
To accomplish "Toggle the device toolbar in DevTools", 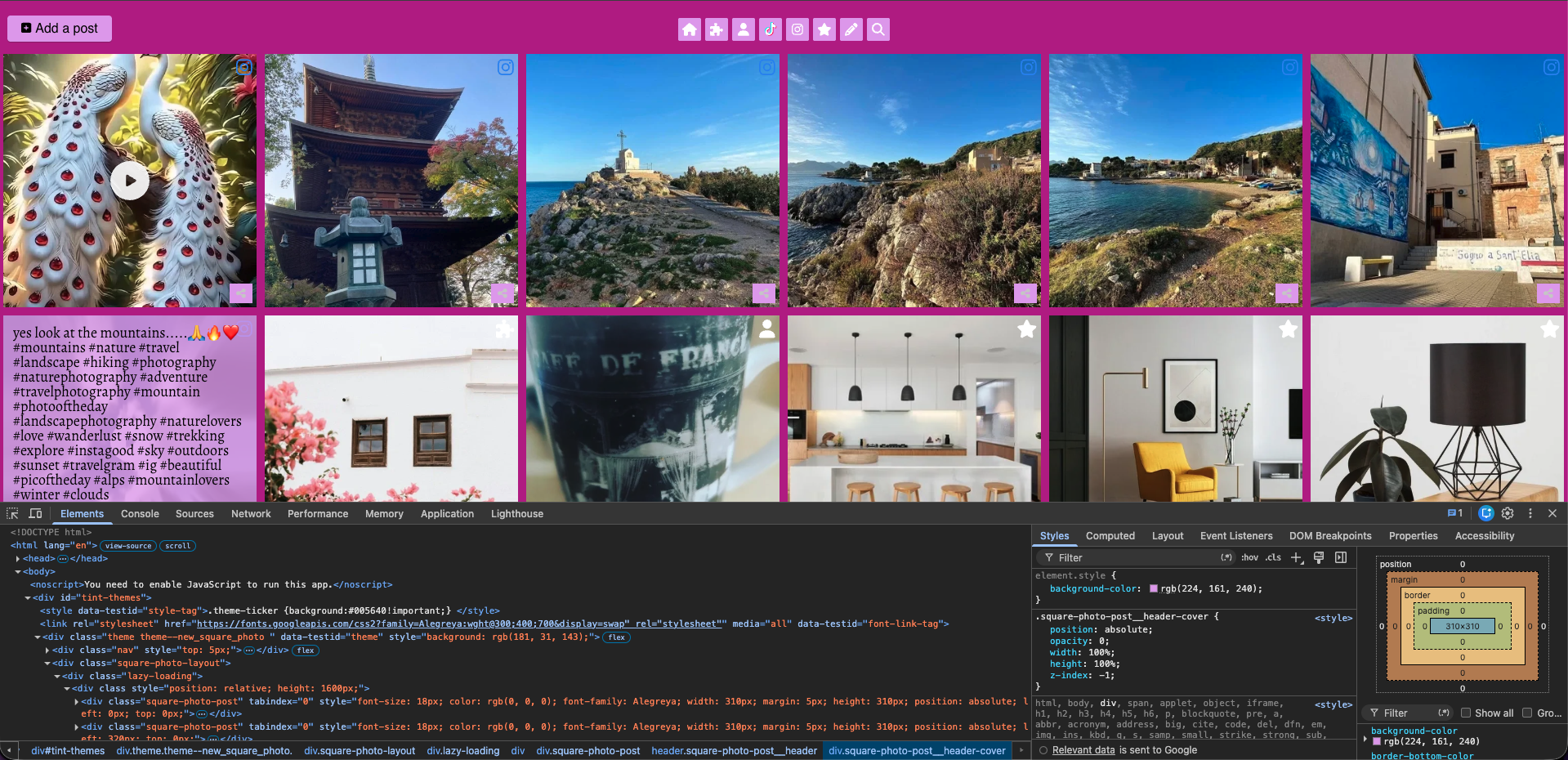I will 35,513.
